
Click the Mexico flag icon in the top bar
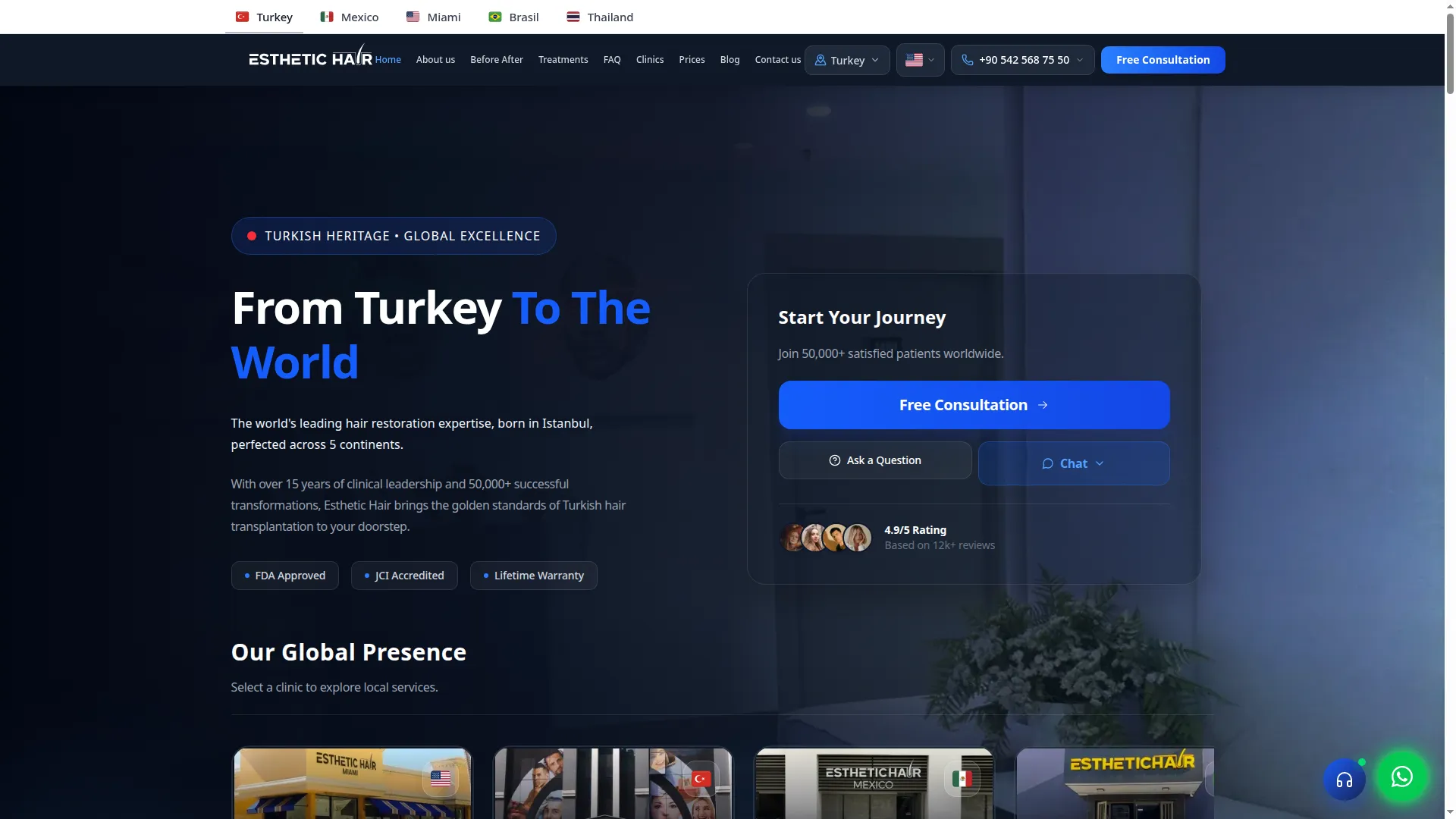click(327, 17)
